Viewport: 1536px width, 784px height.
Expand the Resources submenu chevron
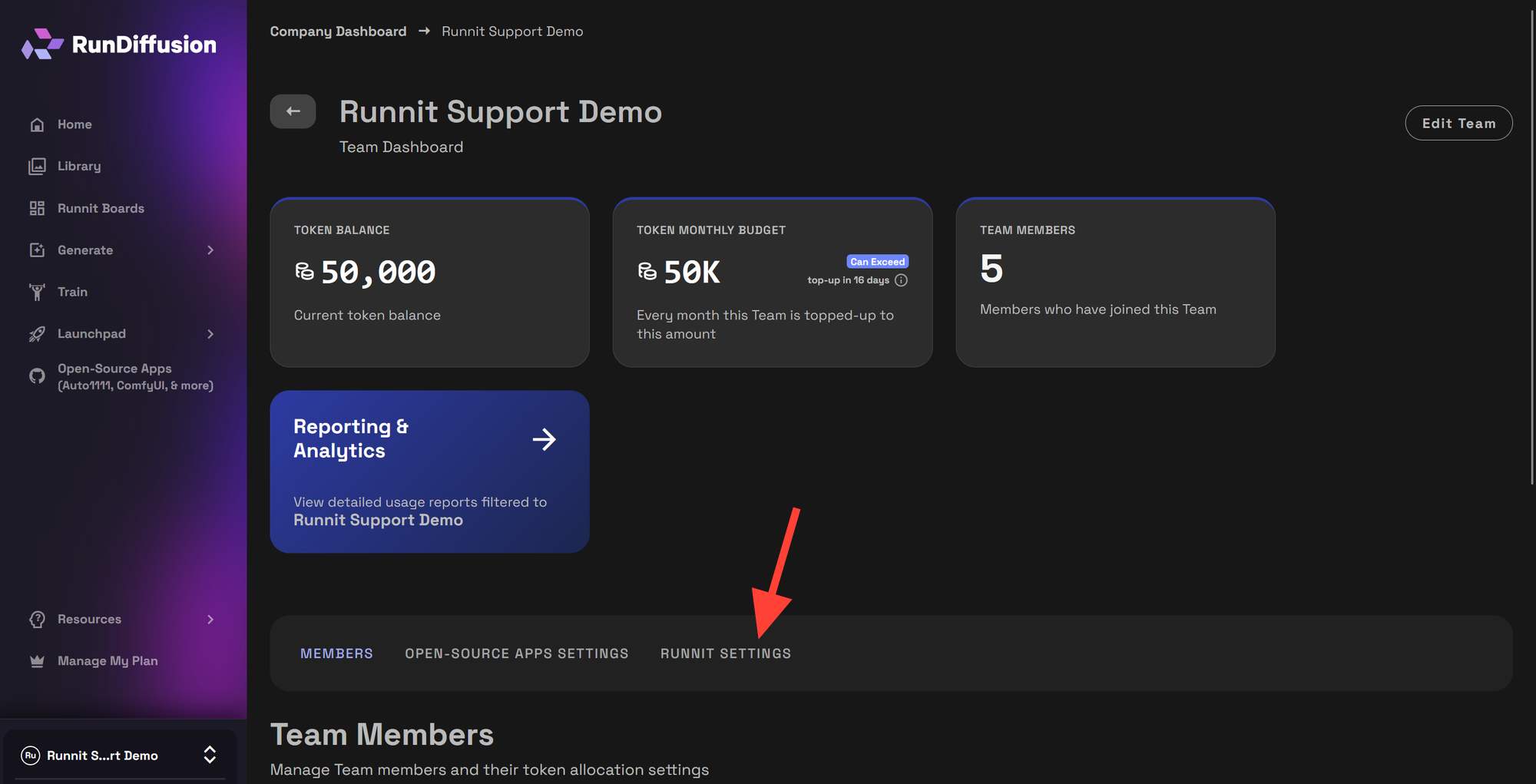click(x=210, y=620)
